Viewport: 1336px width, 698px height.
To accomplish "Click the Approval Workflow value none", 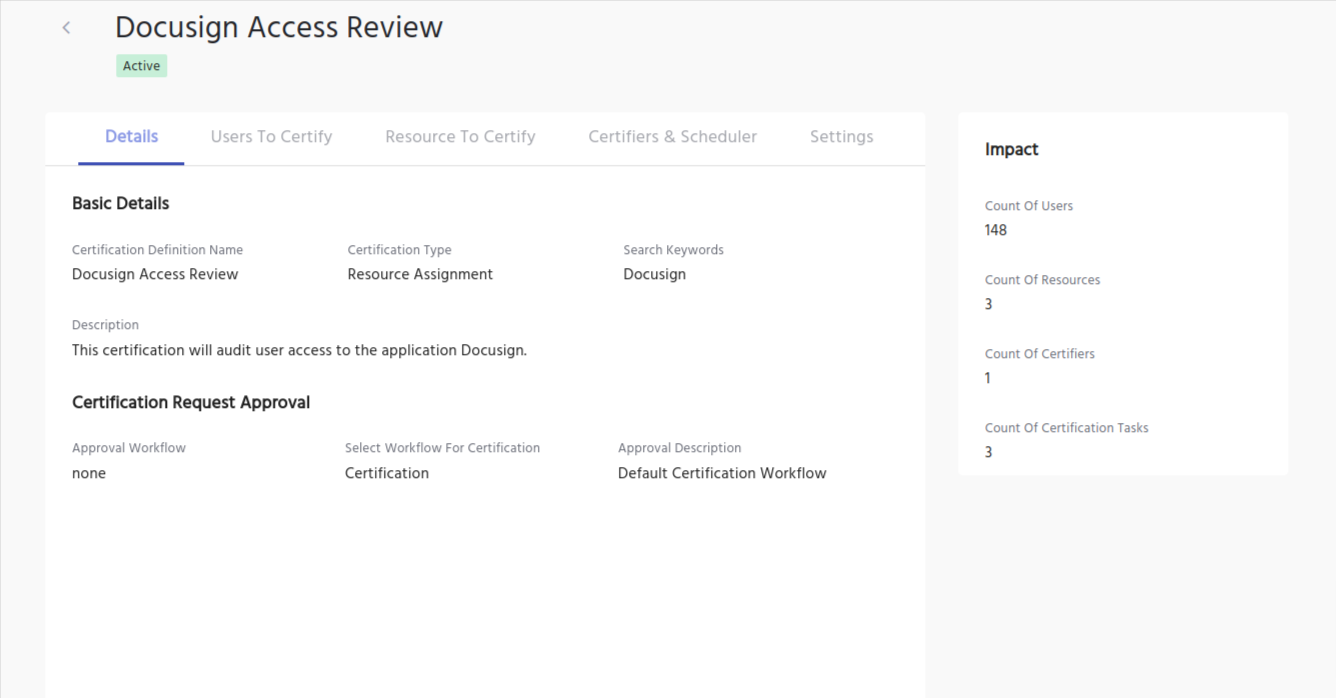I will pos(89,473).
